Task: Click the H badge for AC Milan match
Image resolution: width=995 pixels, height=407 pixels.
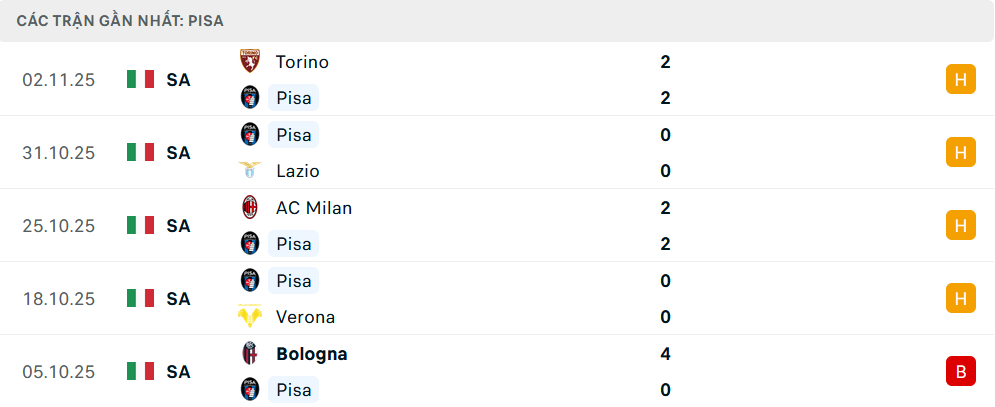Action: click(960, 225)
